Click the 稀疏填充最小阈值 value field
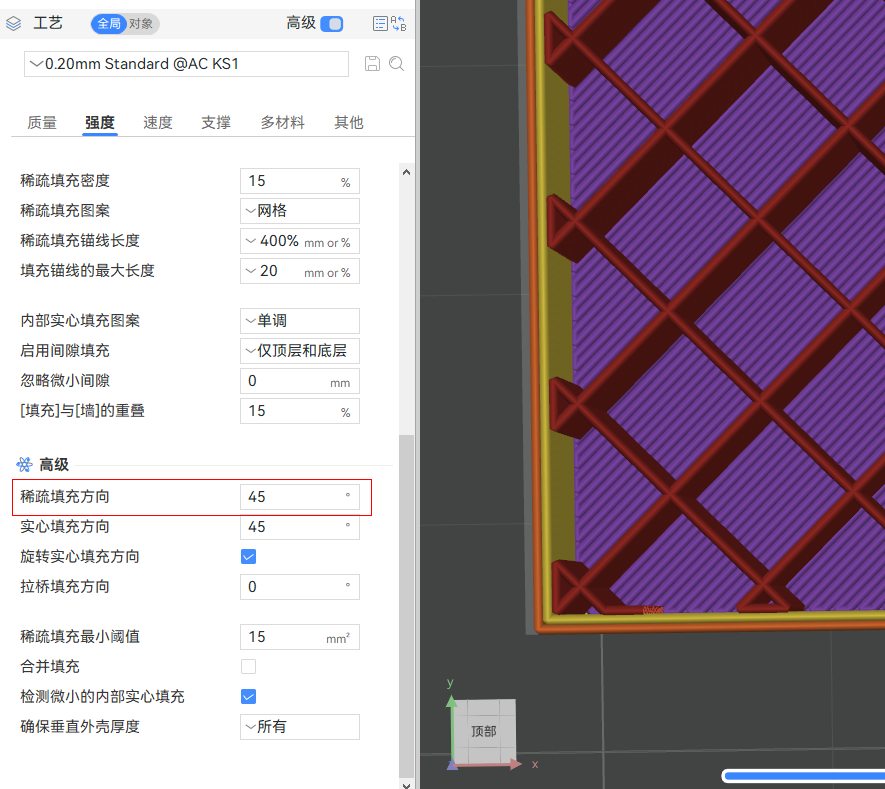The height and width of the screenshot is (789, 885). pyautogui.click(x=300, y=637)
